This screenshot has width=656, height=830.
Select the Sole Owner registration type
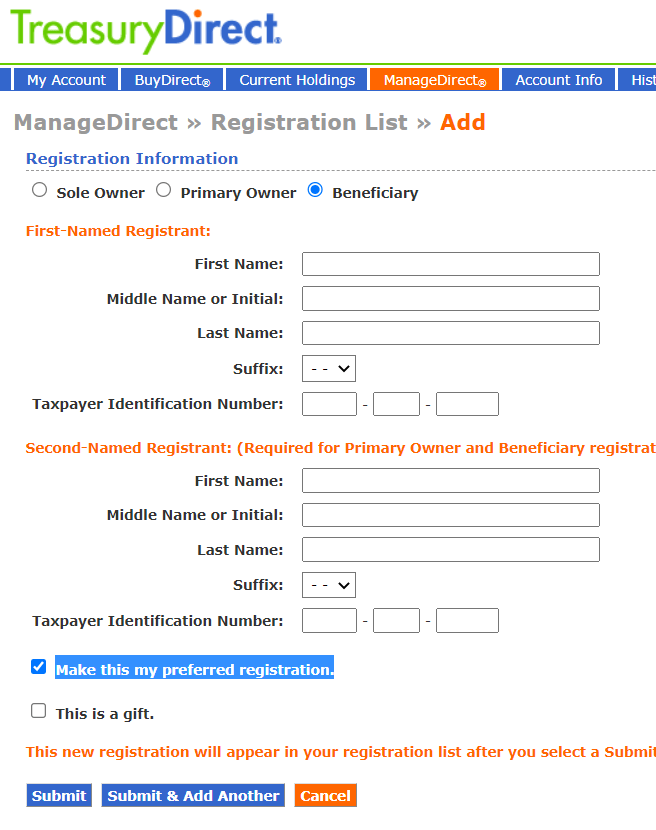coord(38,188)
